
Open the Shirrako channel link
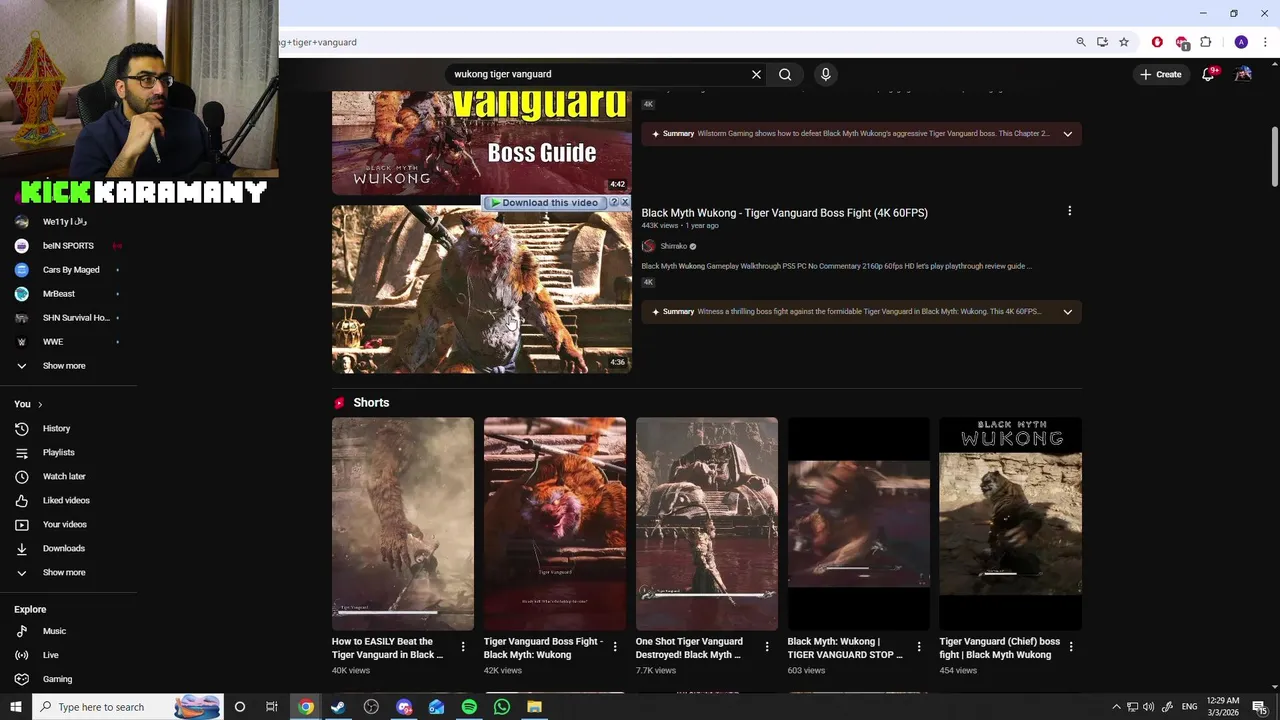coord(673,246)
